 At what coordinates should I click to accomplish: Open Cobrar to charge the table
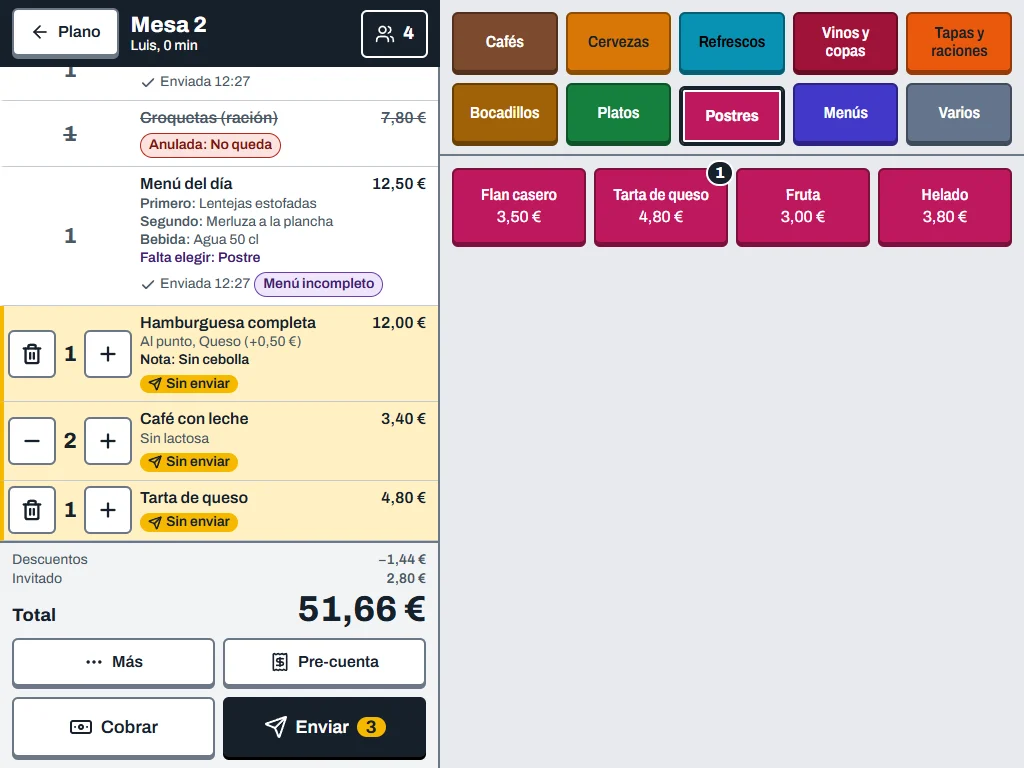click(114, 727)
